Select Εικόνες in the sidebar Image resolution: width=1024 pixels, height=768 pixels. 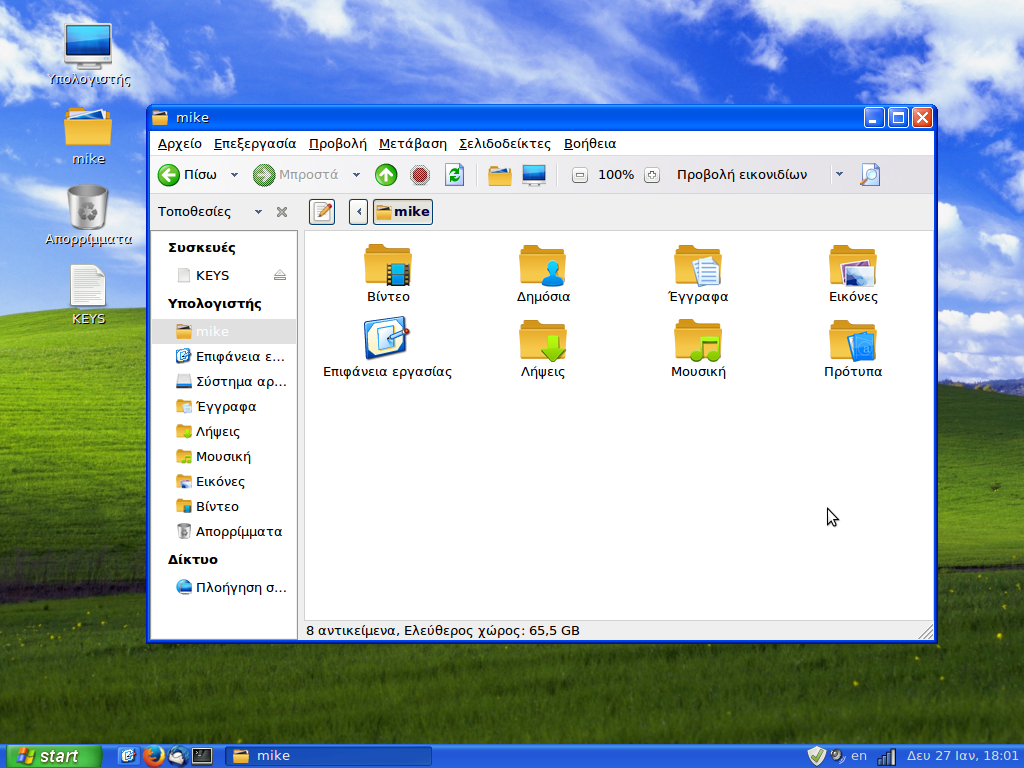pyautogui.click(x=224, y=481)
